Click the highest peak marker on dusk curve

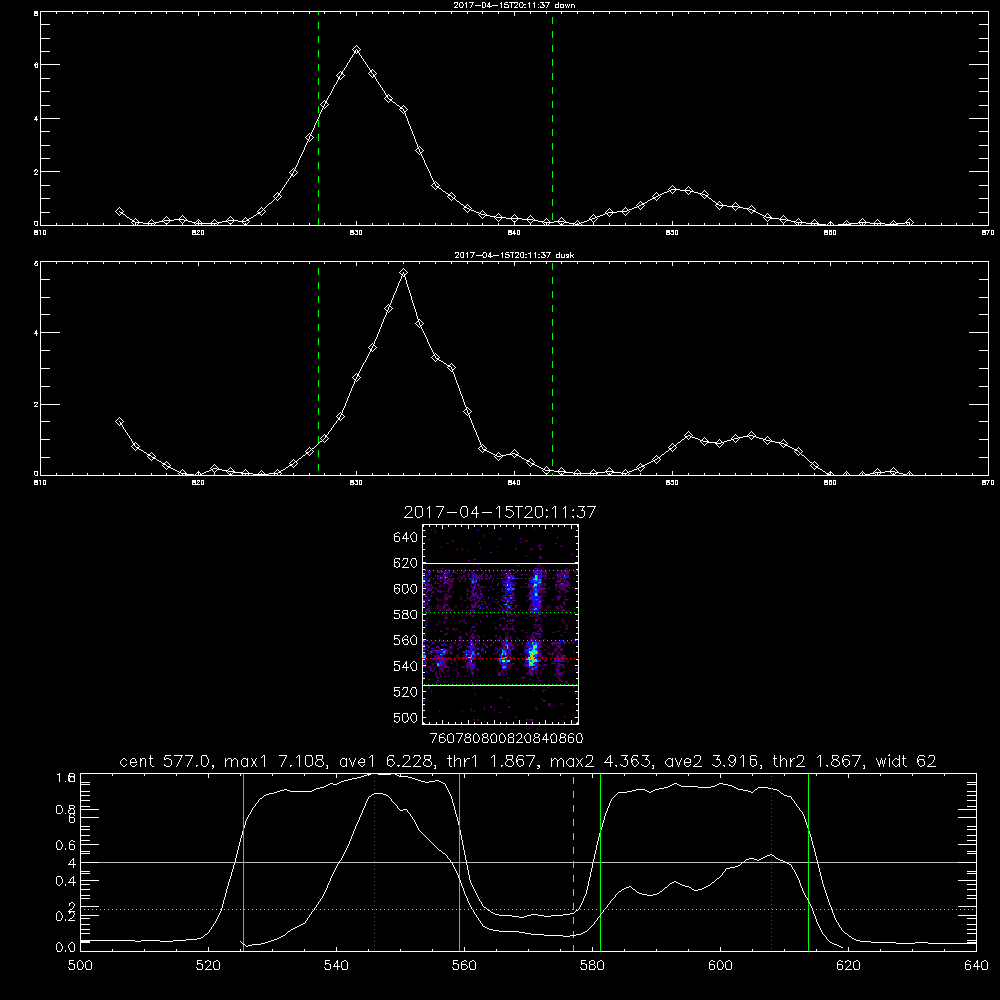tap(403, 273)
